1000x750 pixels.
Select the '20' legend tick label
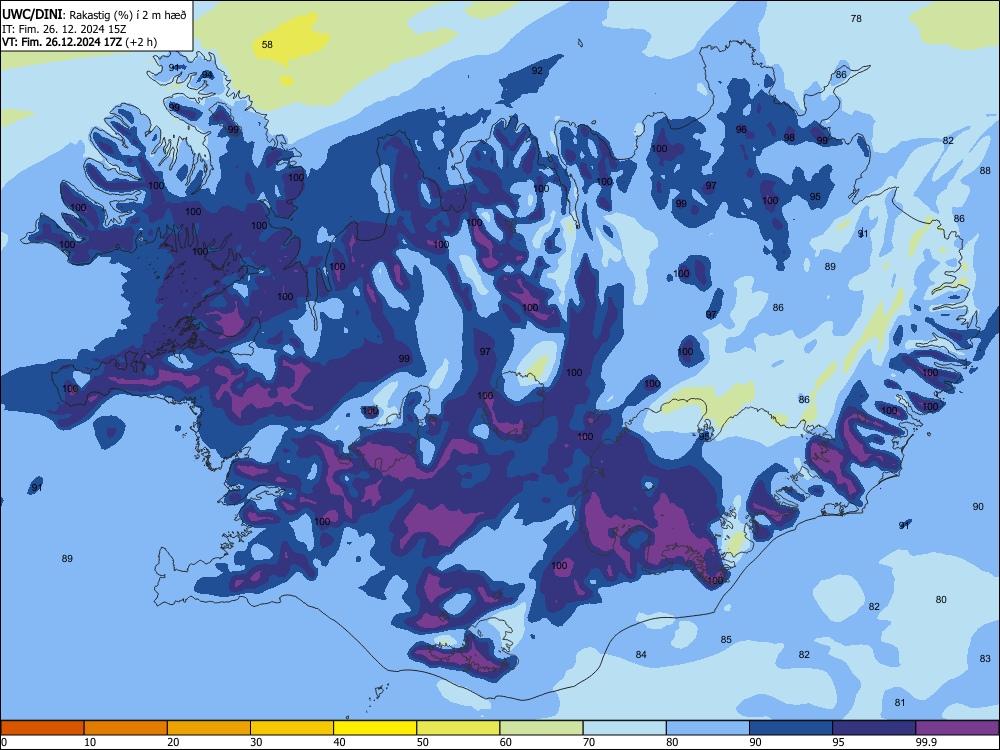(173, 742)
